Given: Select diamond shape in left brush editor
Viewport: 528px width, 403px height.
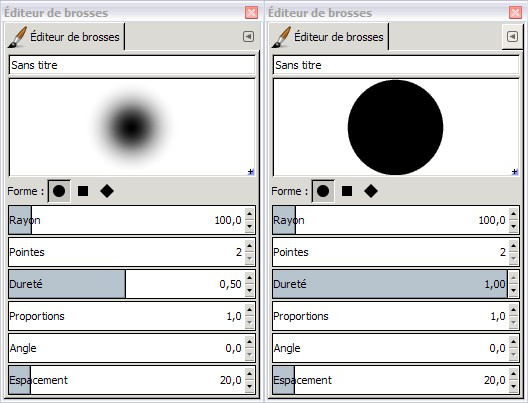Looking at the screenshot, I should pyautogui.click(x=107, y=191).
